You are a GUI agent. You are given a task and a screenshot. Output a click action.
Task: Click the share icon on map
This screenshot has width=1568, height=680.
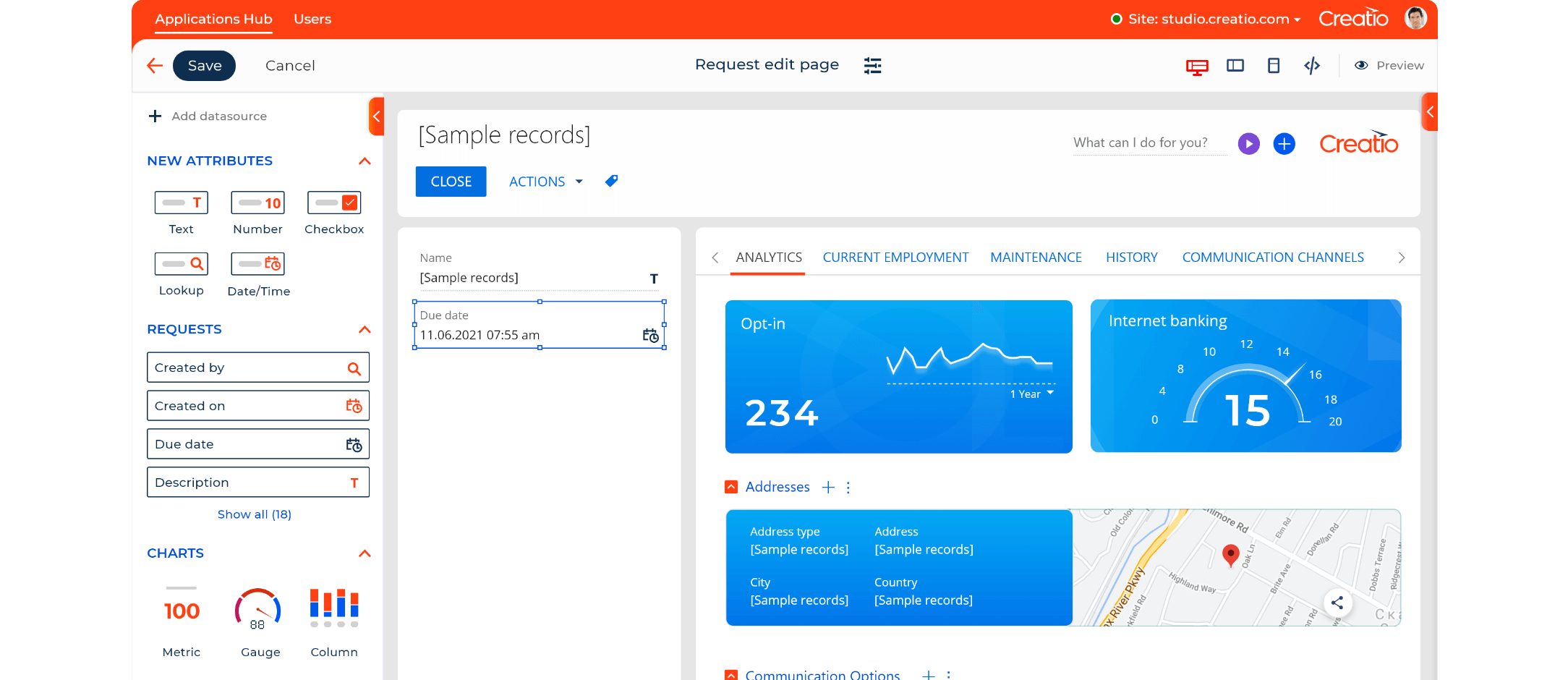coord(1337,603)
